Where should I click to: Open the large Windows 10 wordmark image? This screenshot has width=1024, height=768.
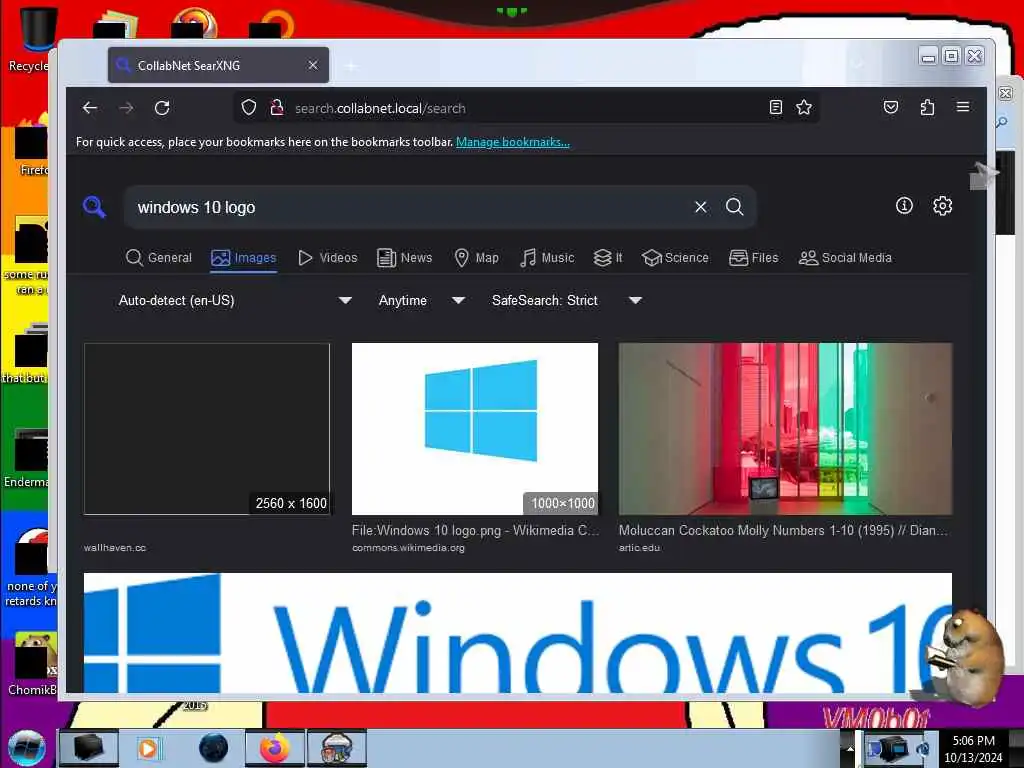pyautogui.click(x=518, y=633)
